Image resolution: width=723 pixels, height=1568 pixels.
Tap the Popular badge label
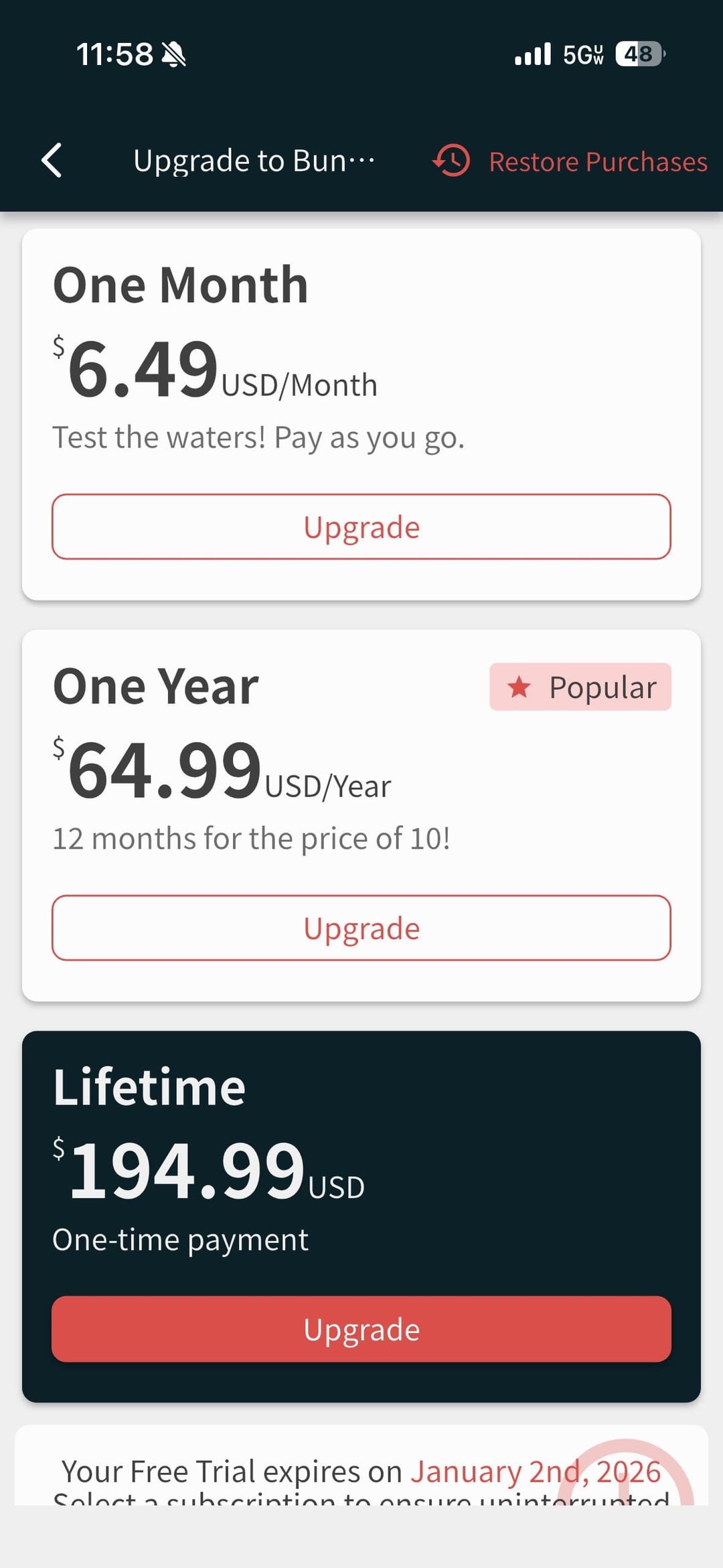tap(602, 687)
